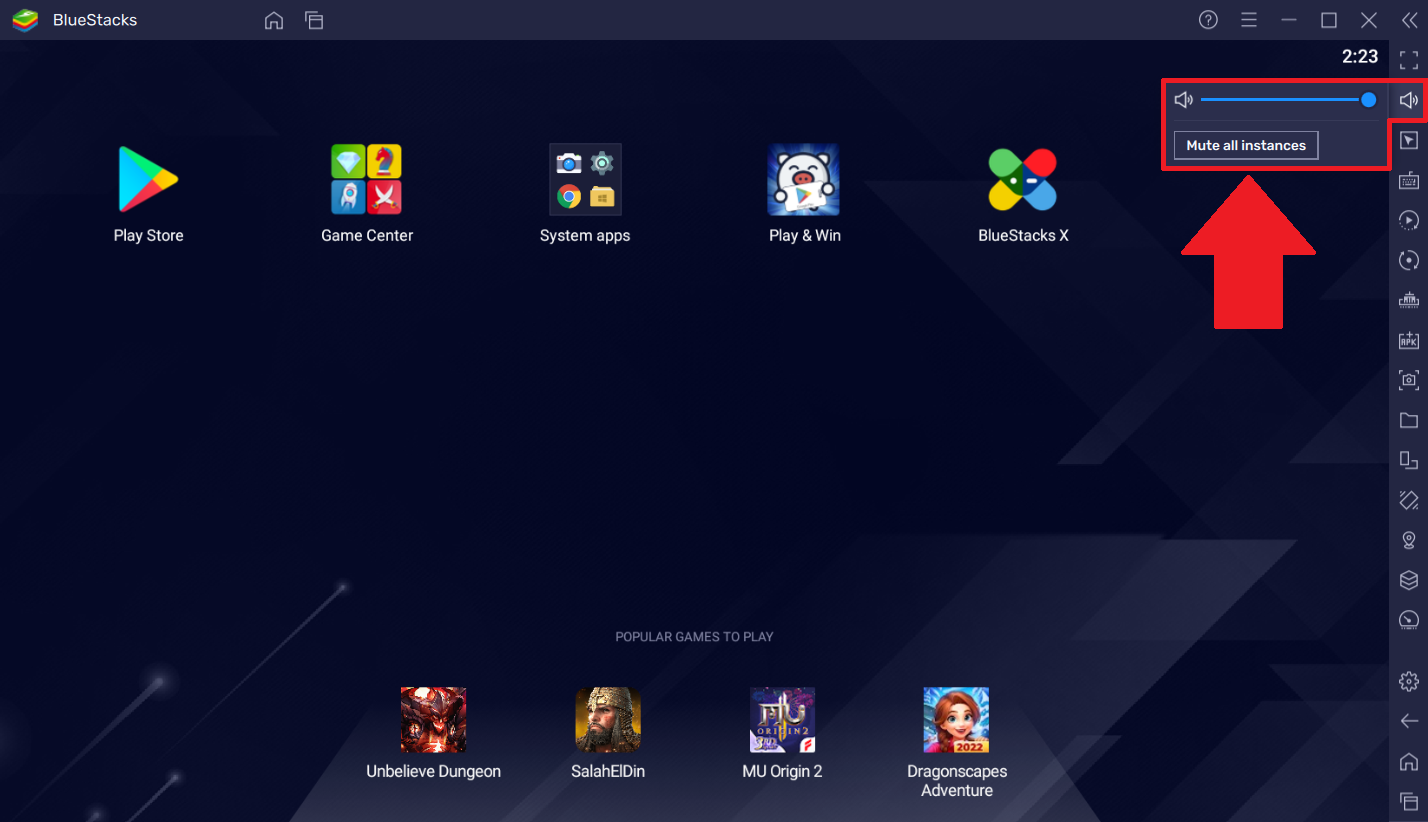
Task: Rotate the screen orientation
Action: pos(1408,260)
